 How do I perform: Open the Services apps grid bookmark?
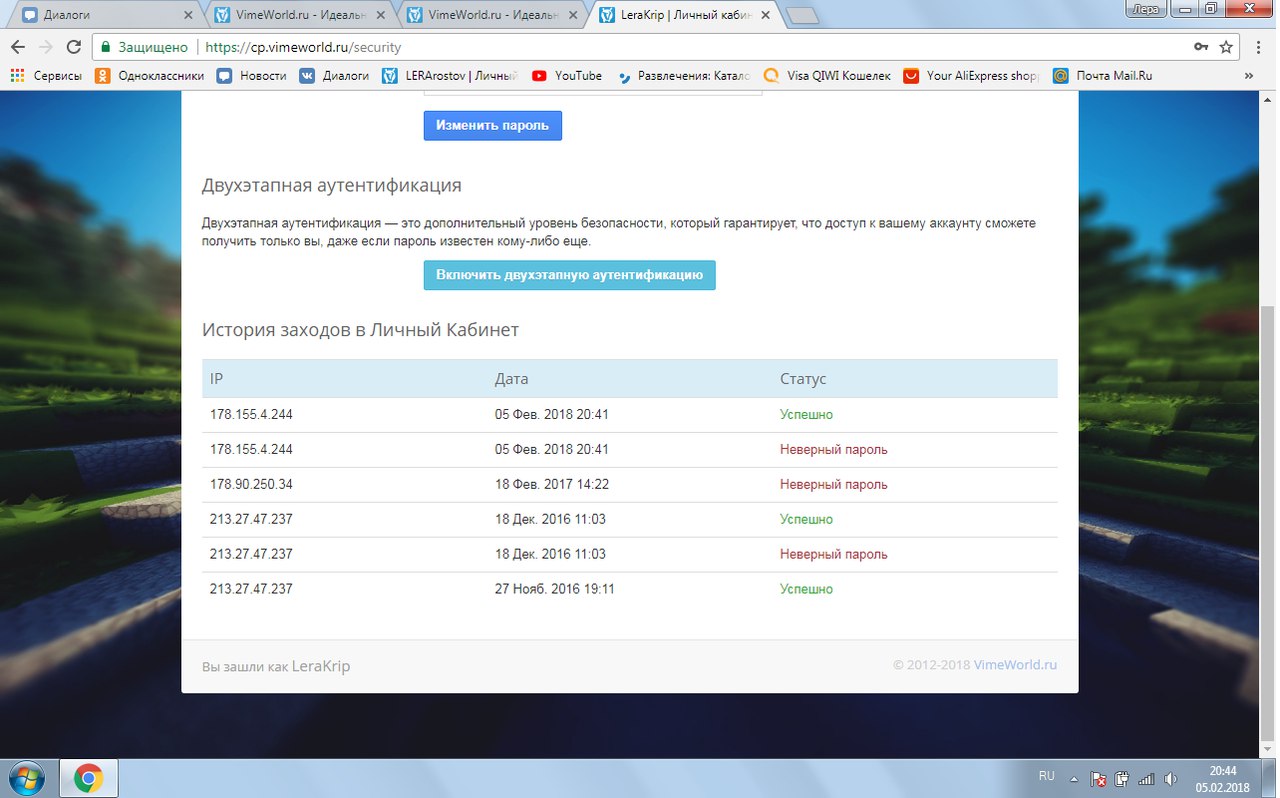coord(46,75)
